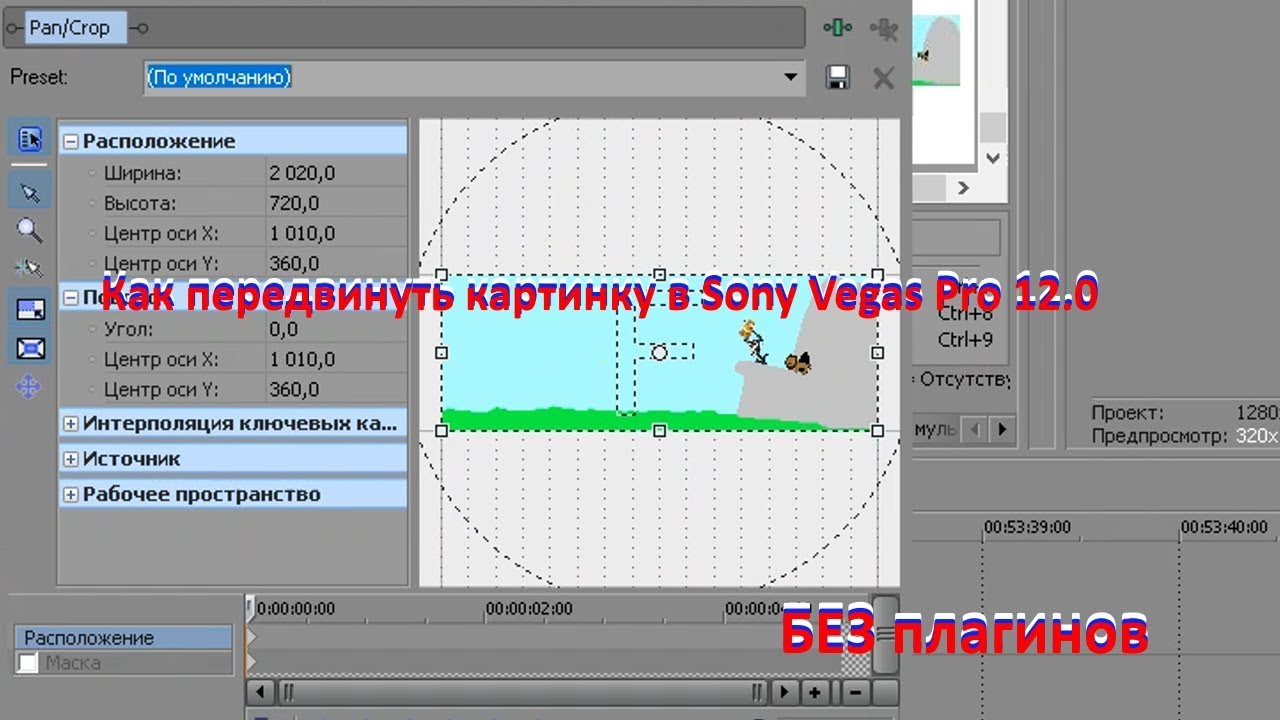Click the Show Properties icon in left toolbar
This screenshot has width=1280, height=720.
30,139
